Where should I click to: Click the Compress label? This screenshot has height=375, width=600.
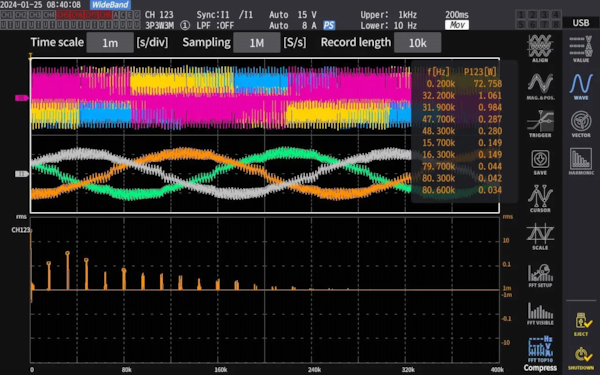pyautogui.click(x=540, y=368)
